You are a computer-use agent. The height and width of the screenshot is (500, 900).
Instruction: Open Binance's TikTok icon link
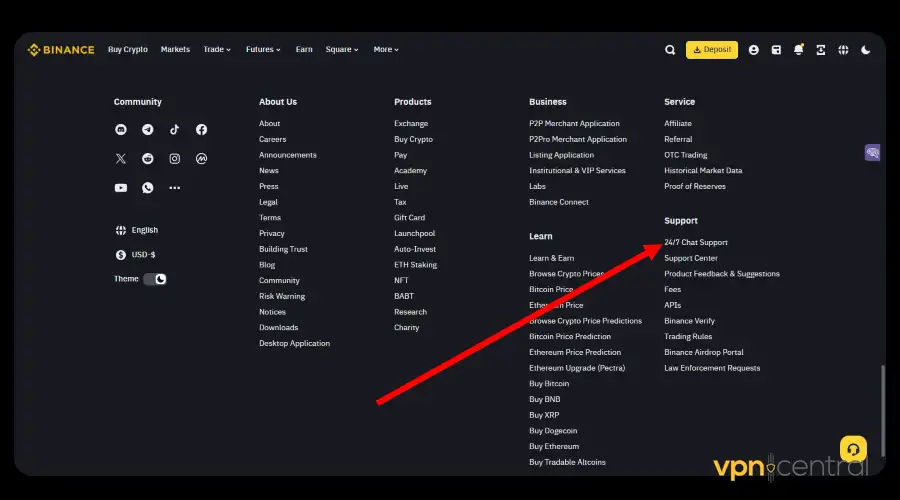(x=175, y=130)
